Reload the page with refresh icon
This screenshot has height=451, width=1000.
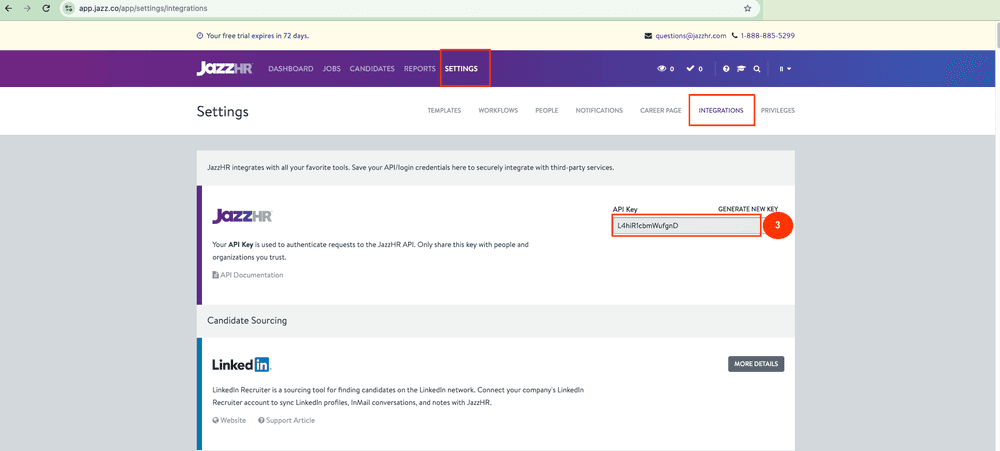click(x=46, y=8)
